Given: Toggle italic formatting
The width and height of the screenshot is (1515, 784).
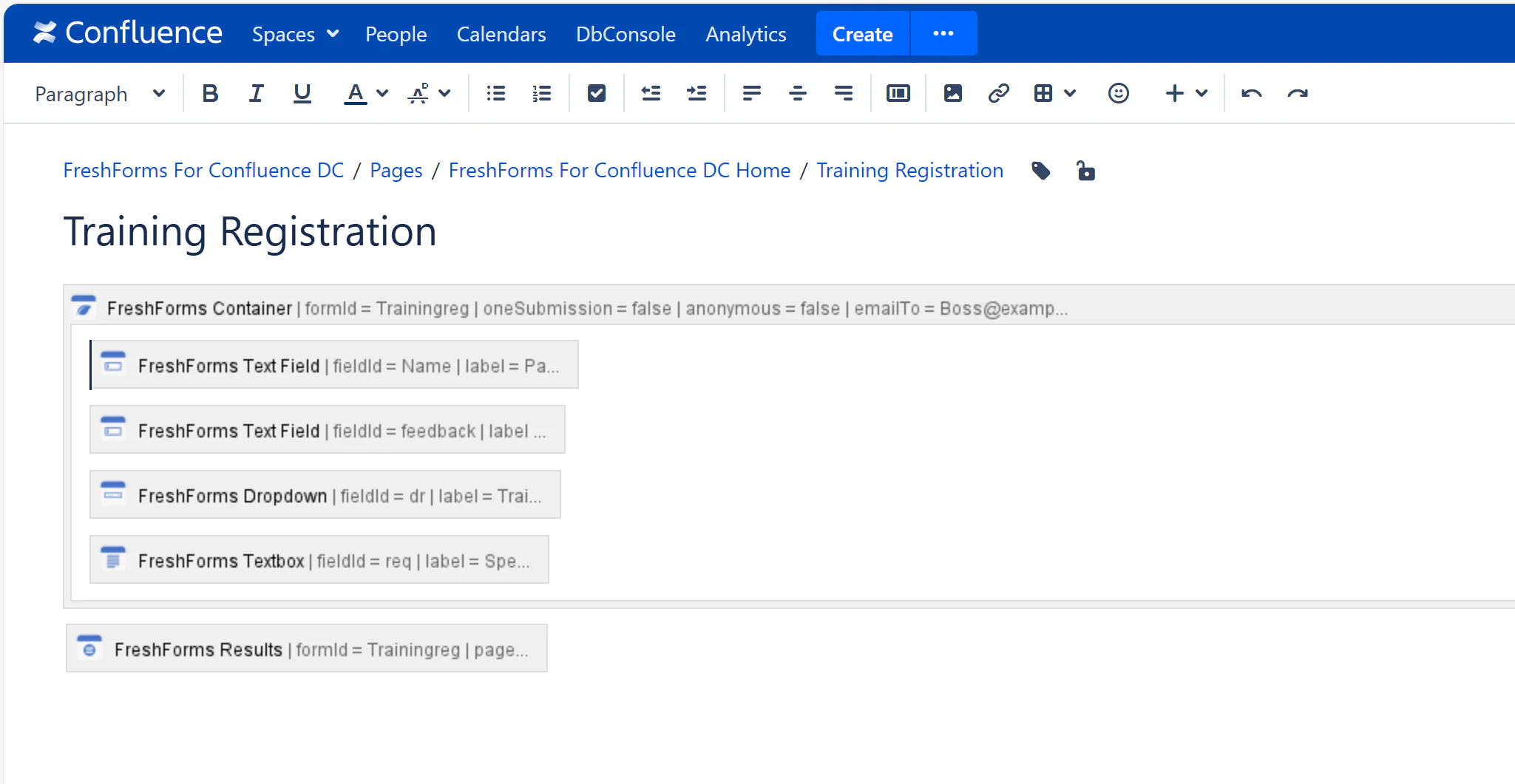Looking at the screenshot, I should point(256,93).
